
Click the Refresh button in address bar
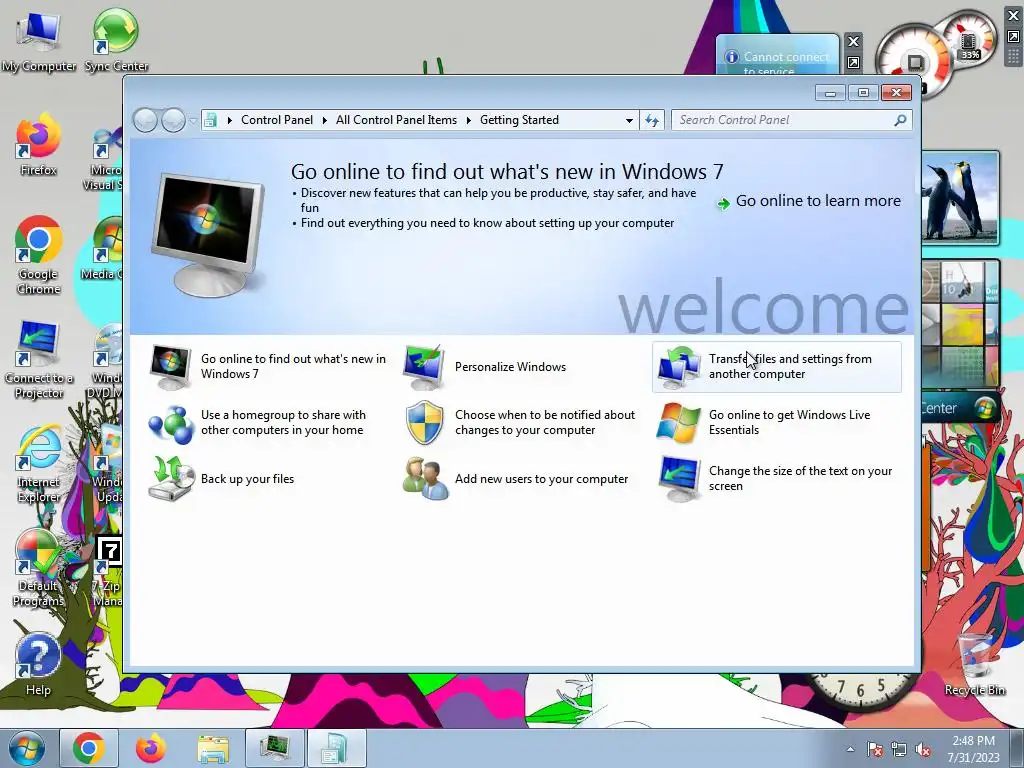pyautogui.click(x=652, y=120)
